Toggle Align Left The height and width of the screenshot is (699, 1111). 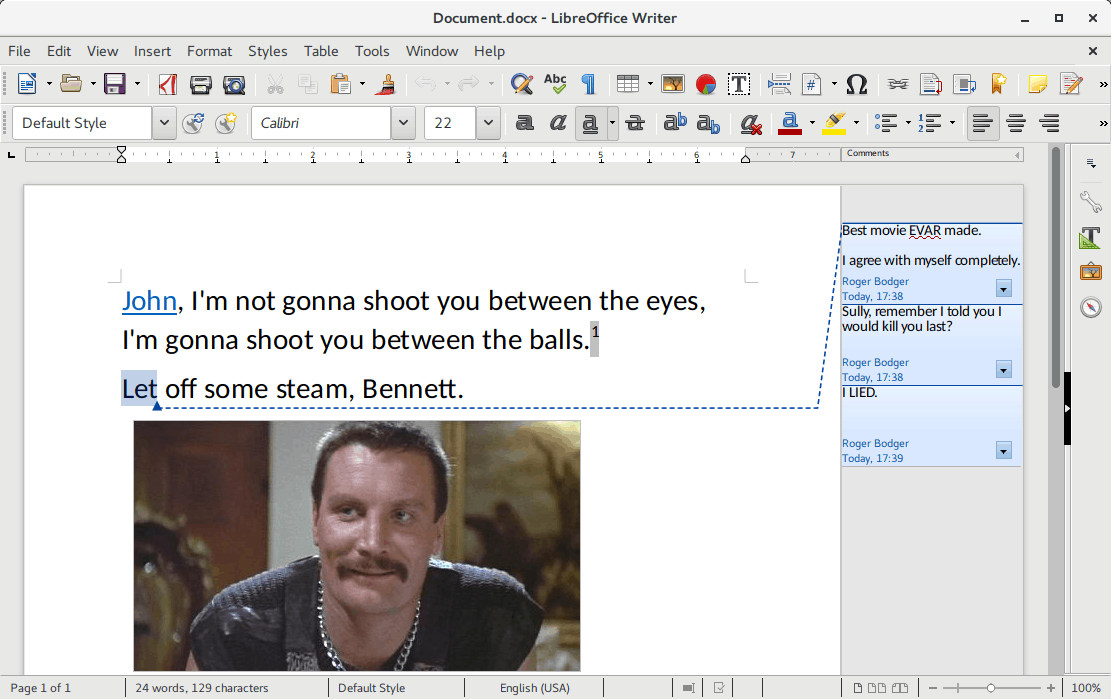(x=983, y=123)
